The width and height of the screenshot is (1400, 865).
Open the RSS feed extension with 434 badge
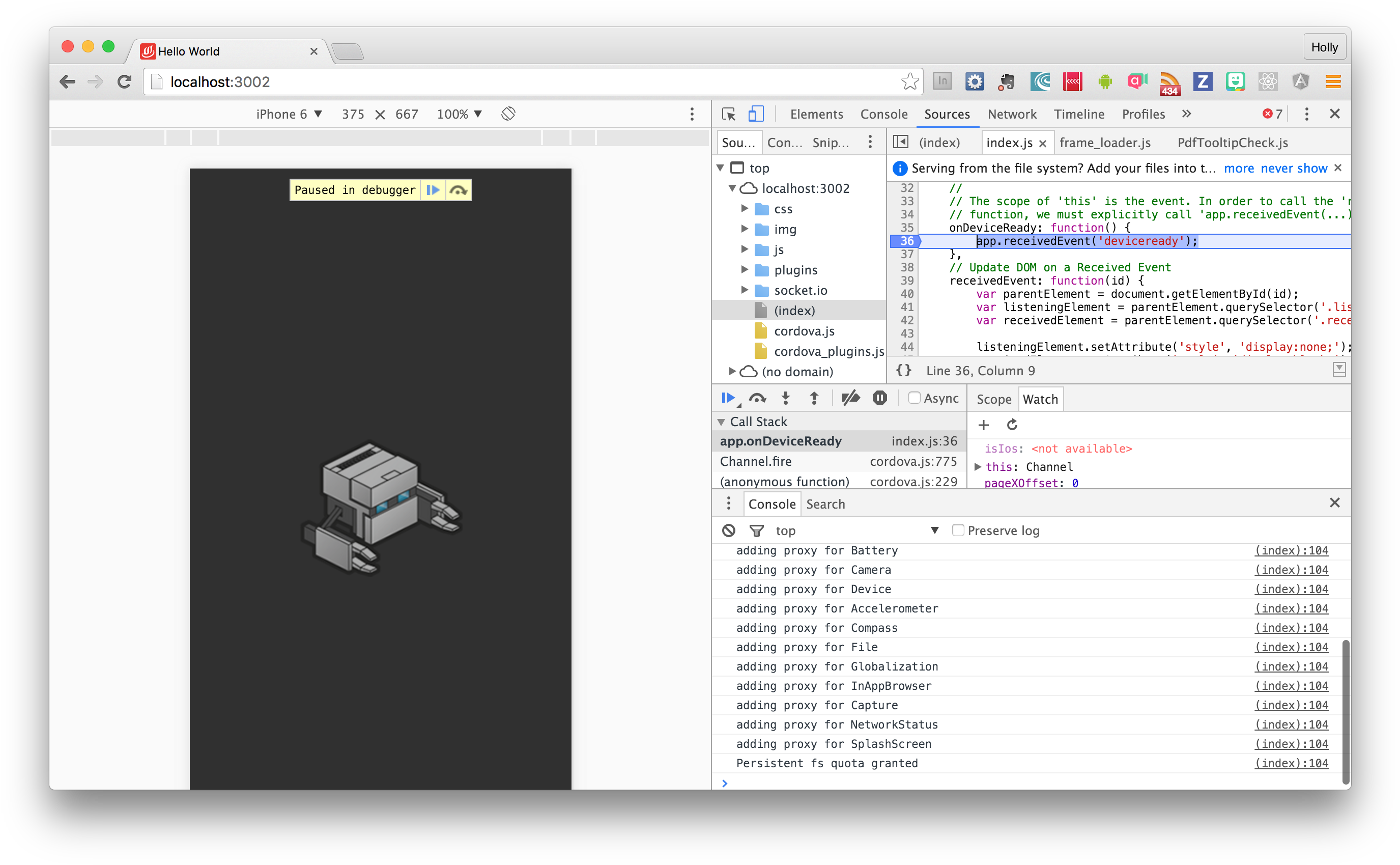[1169, 83]
